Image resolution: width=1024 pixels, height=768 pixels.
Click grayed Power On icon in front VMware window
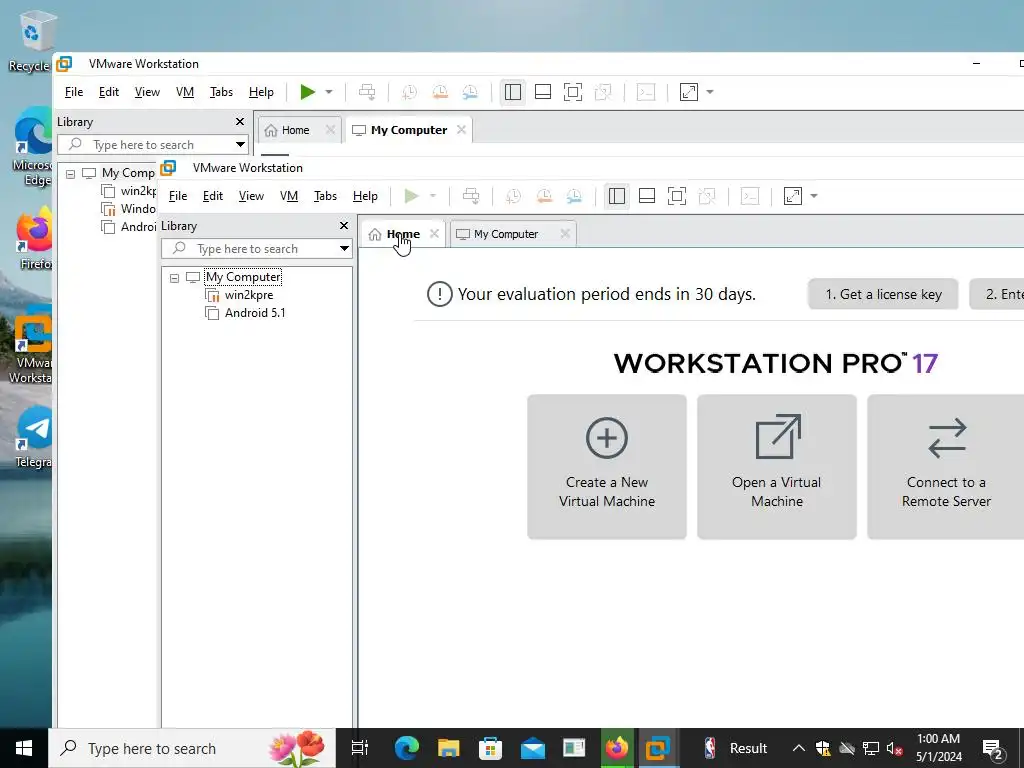click(411, 196)
